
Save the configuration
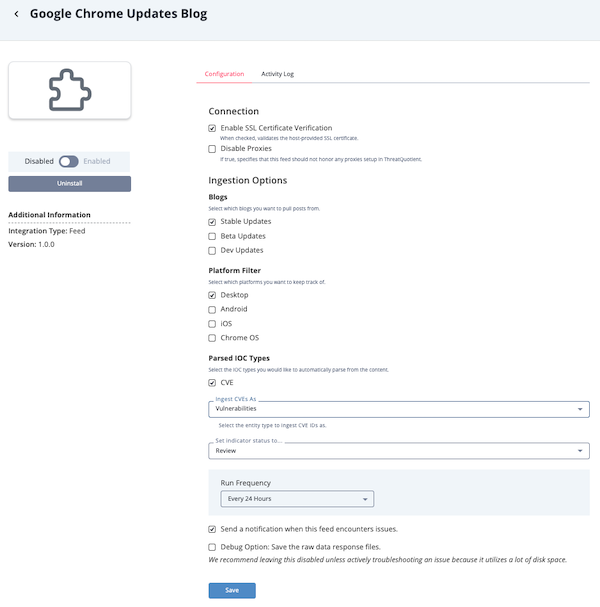click(232, 590)
